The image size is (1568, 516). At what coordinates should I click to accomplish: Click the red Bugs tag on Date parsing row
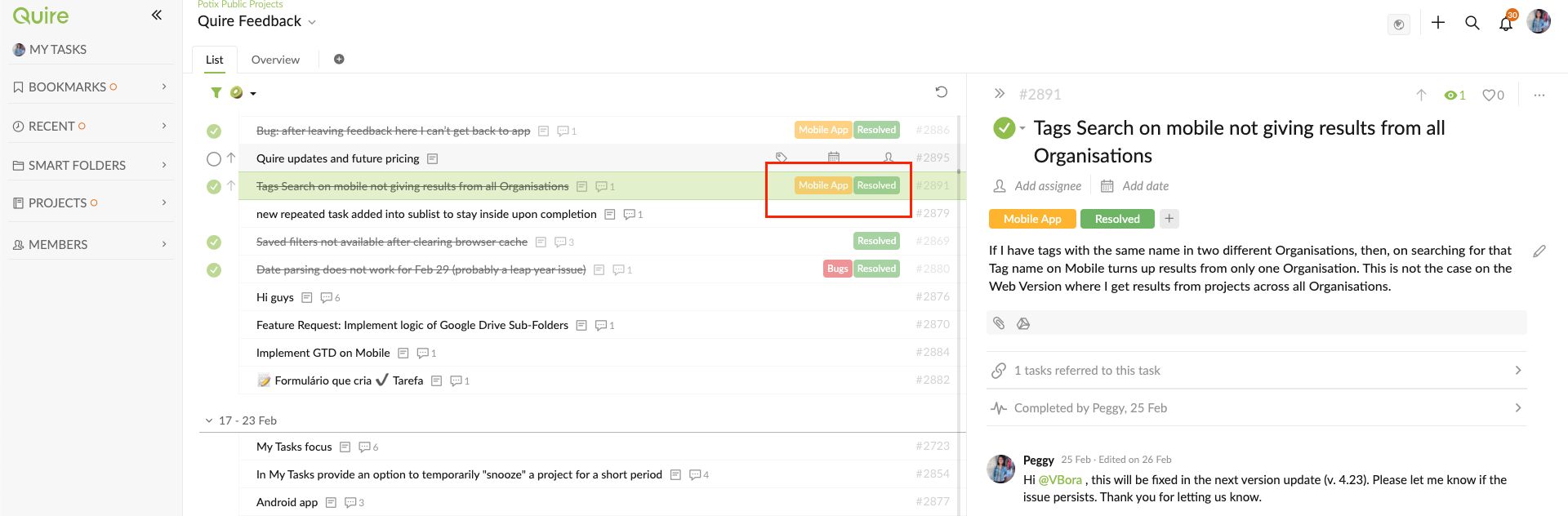(838, 269)
